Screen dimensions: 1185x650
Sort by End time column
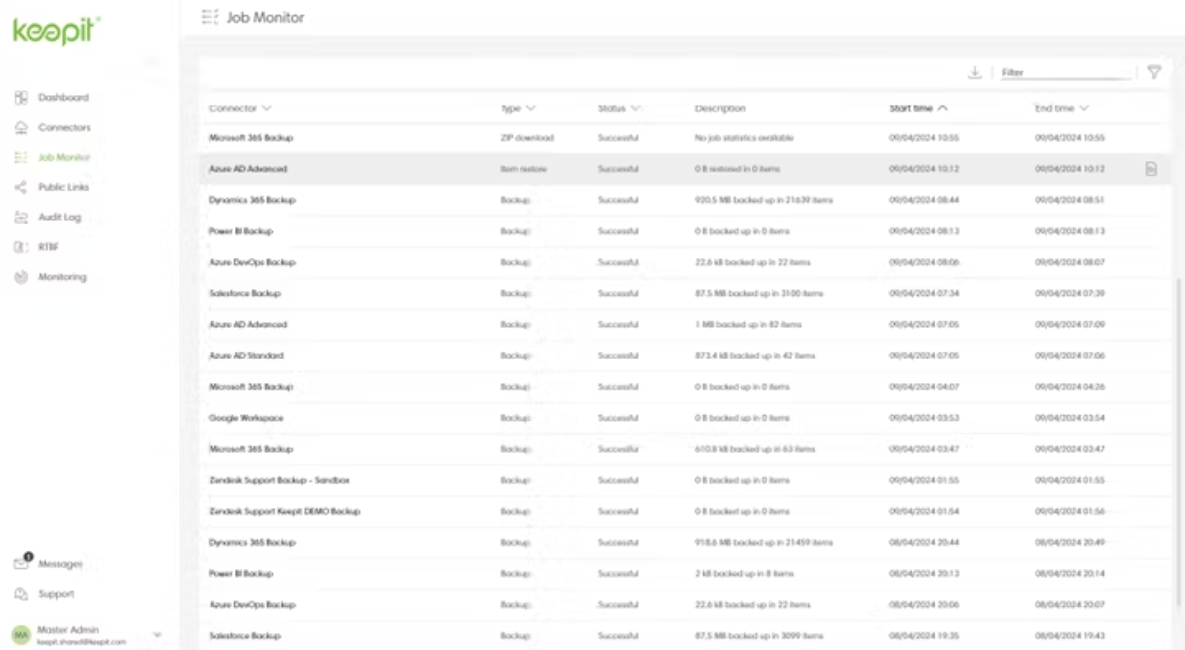(x=1062, y=108)
